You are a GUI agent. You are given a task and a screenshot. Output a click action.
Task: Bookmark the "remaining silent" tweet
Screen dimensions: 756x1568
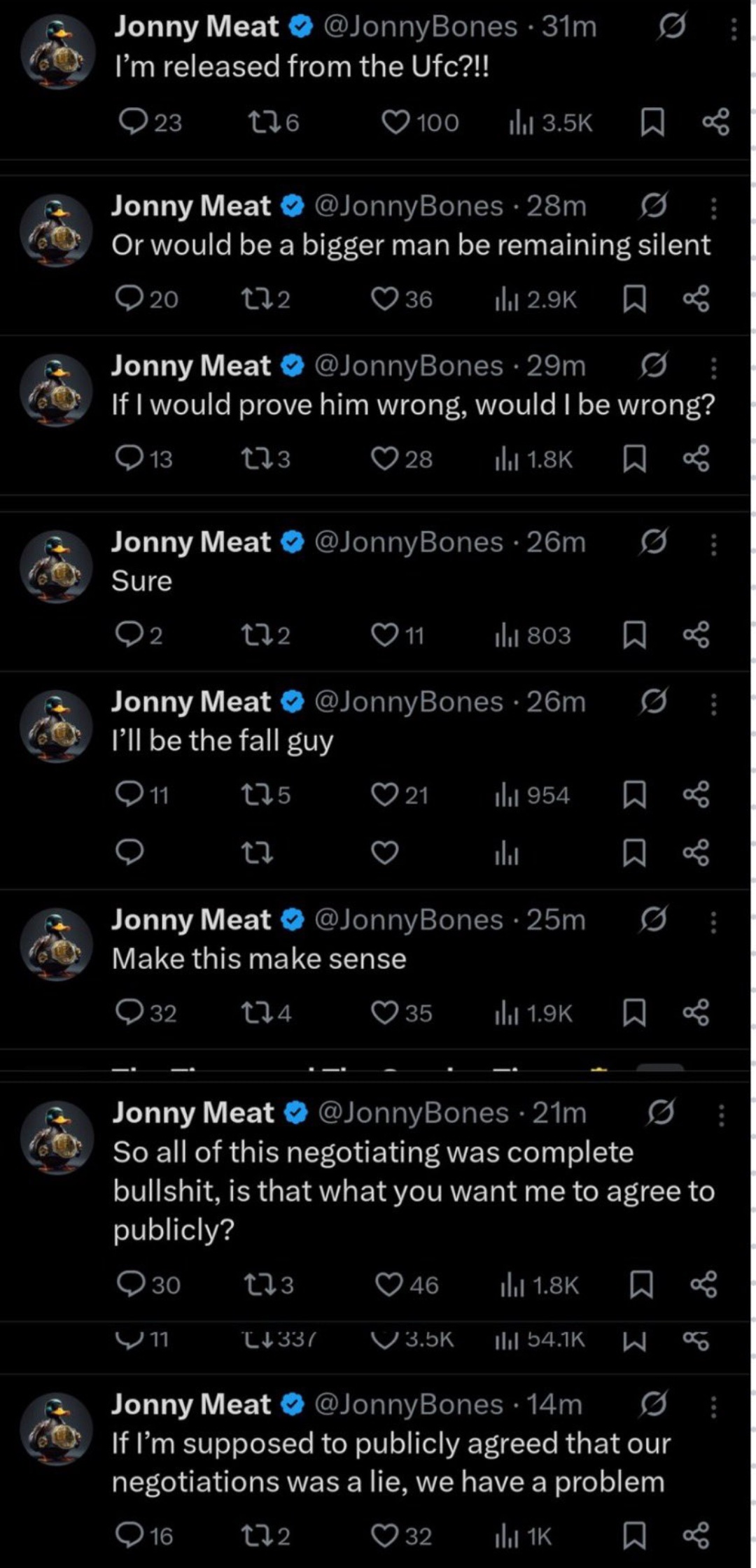pos(634,299)
